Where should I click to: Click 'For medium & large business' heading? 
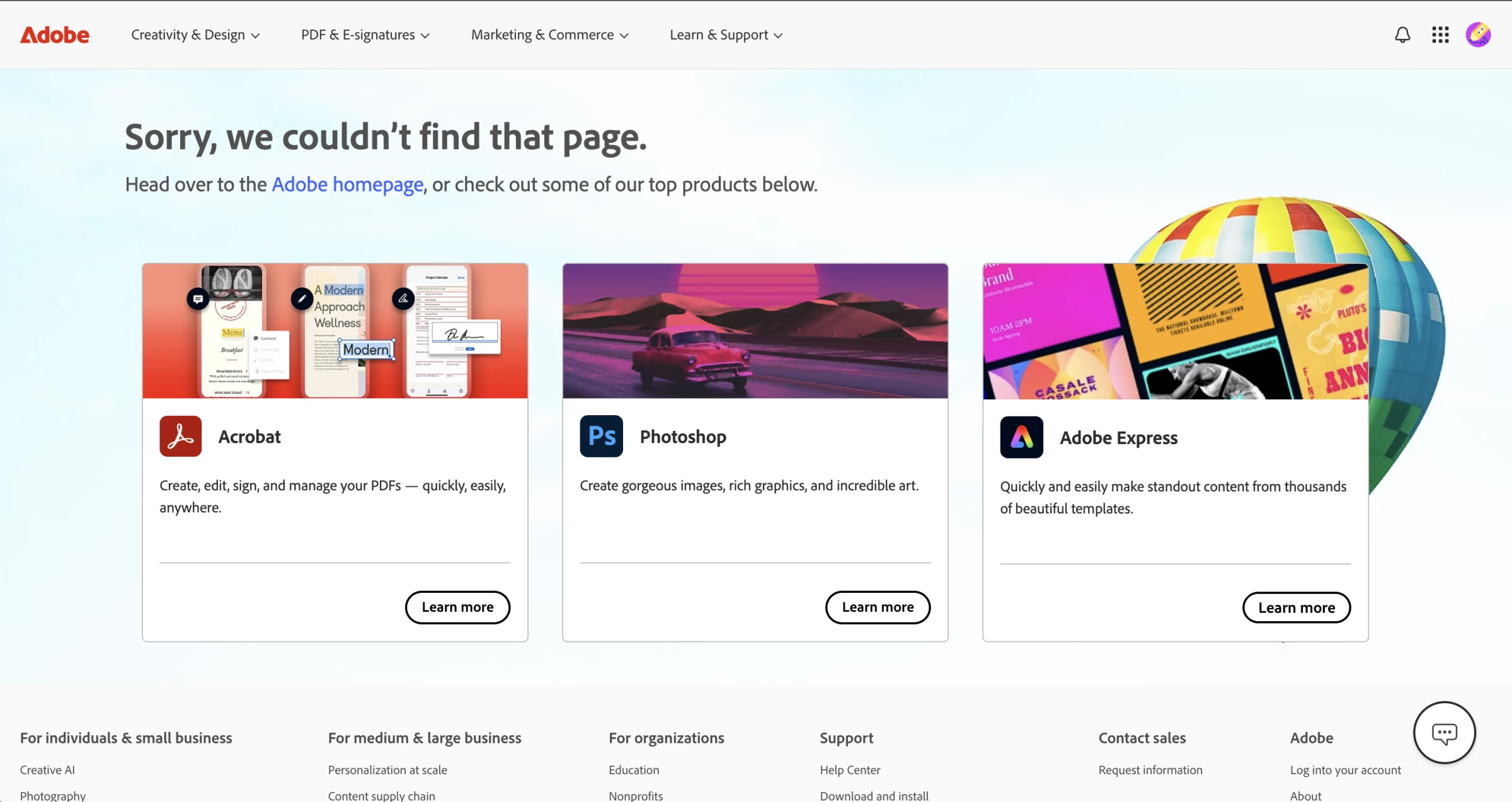point(425,738)
